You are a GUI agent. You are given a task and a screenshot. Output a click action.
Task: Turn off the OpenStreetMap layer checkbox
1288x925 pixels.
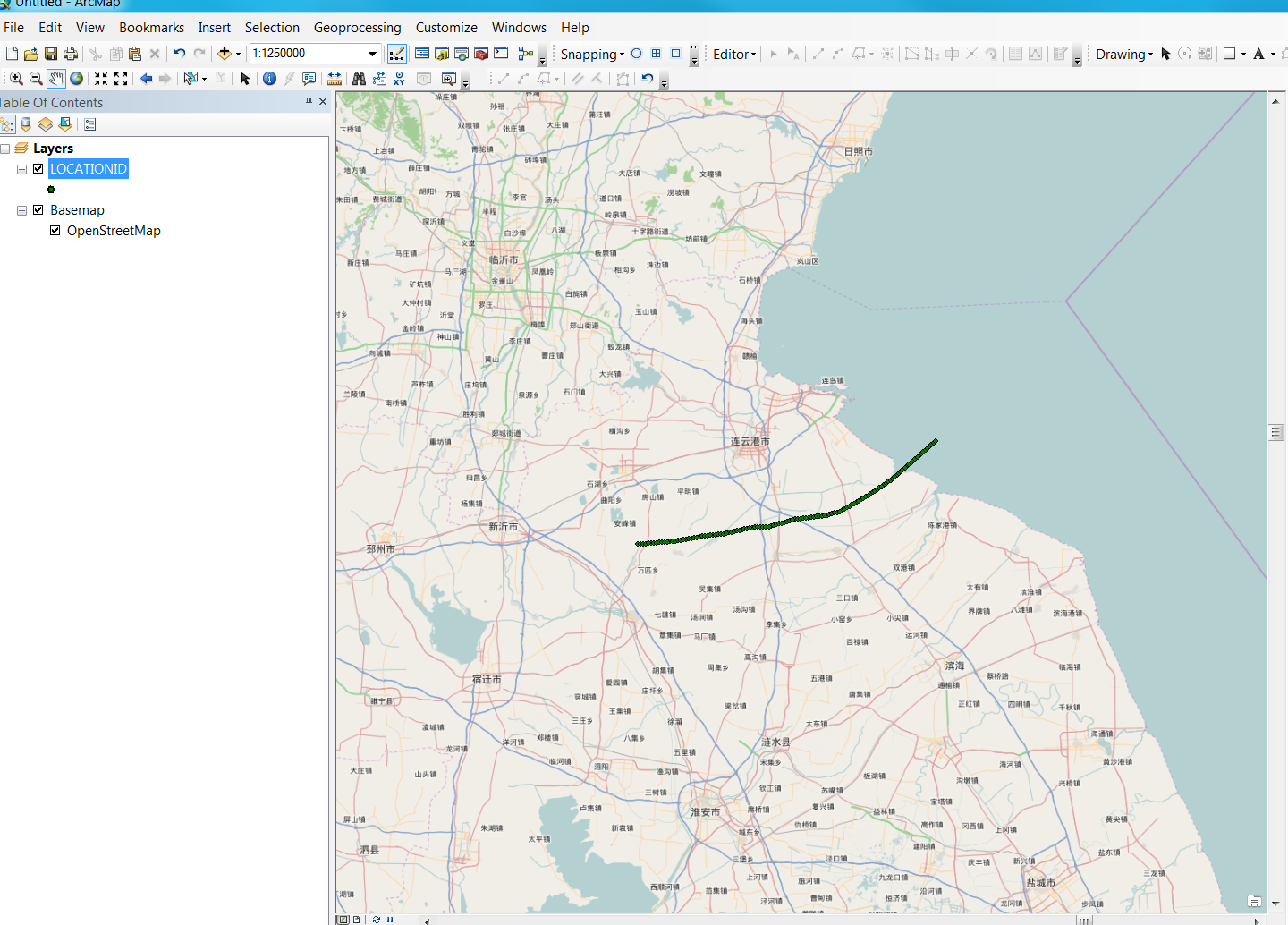click(x=55, y=231)
